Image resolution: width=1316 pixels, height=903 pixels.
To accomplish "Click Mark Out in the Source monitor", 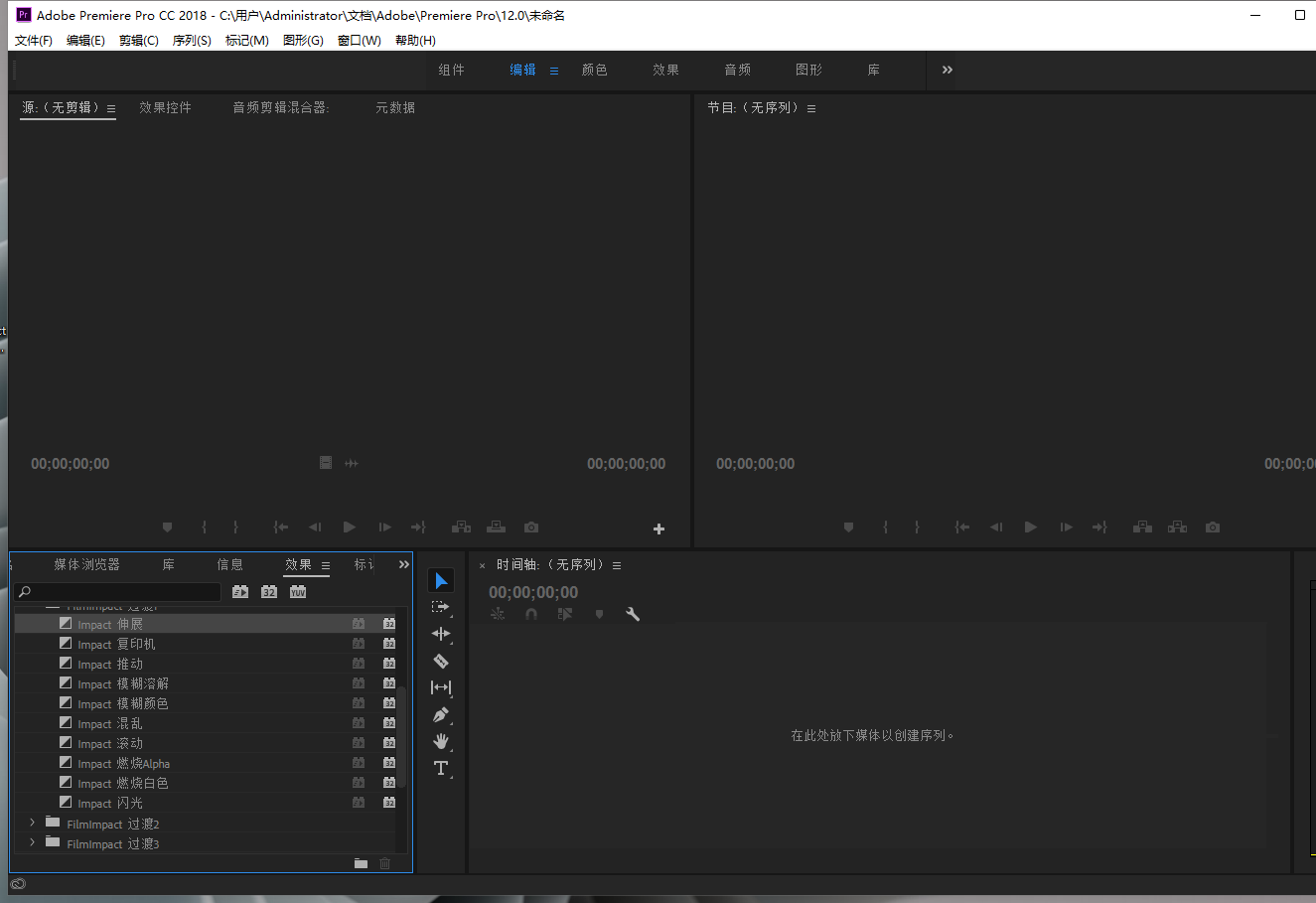I will click(x=235, y=527).
